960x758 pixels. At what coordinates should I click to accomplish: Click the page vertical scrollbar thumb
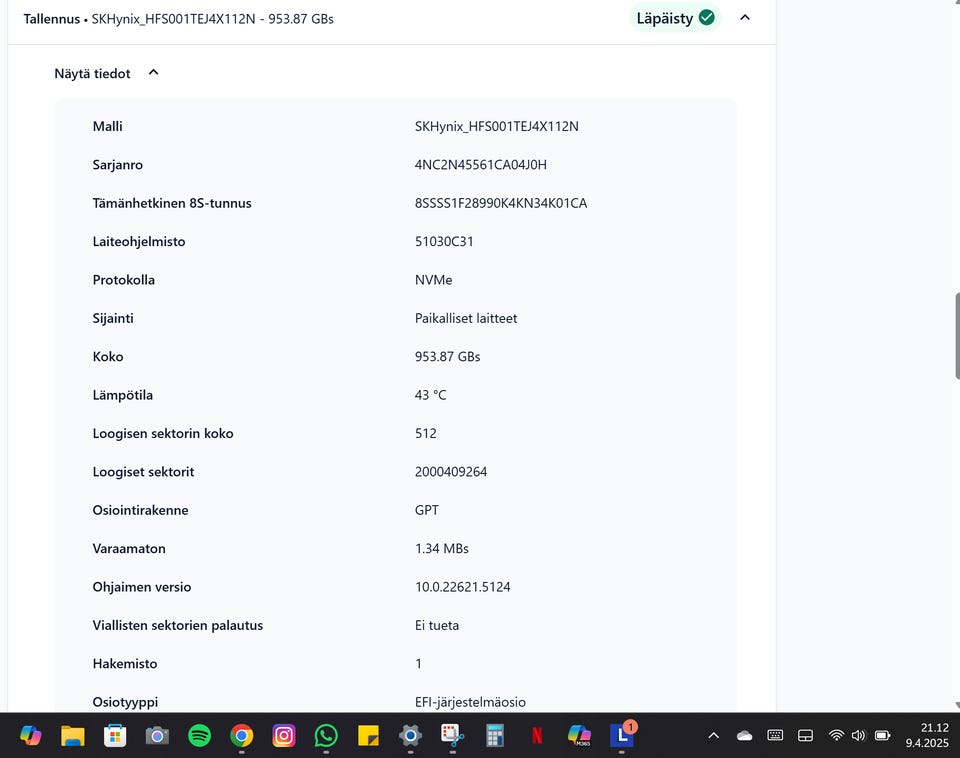click(x=957, y=336)
